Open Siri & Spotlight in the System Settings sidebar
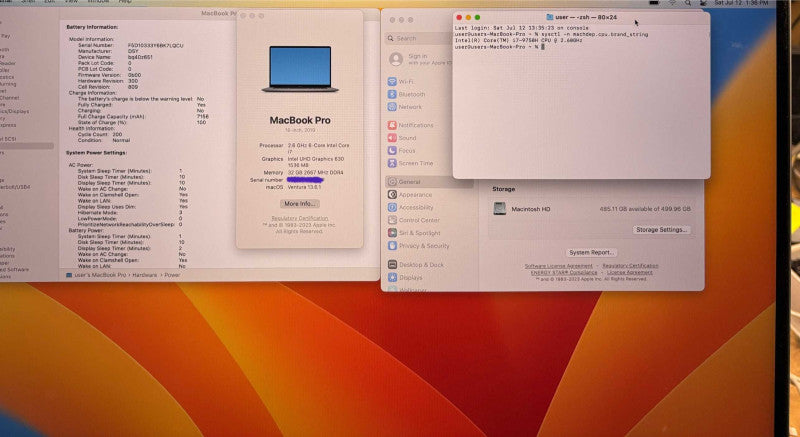 (x=414, y=233)
